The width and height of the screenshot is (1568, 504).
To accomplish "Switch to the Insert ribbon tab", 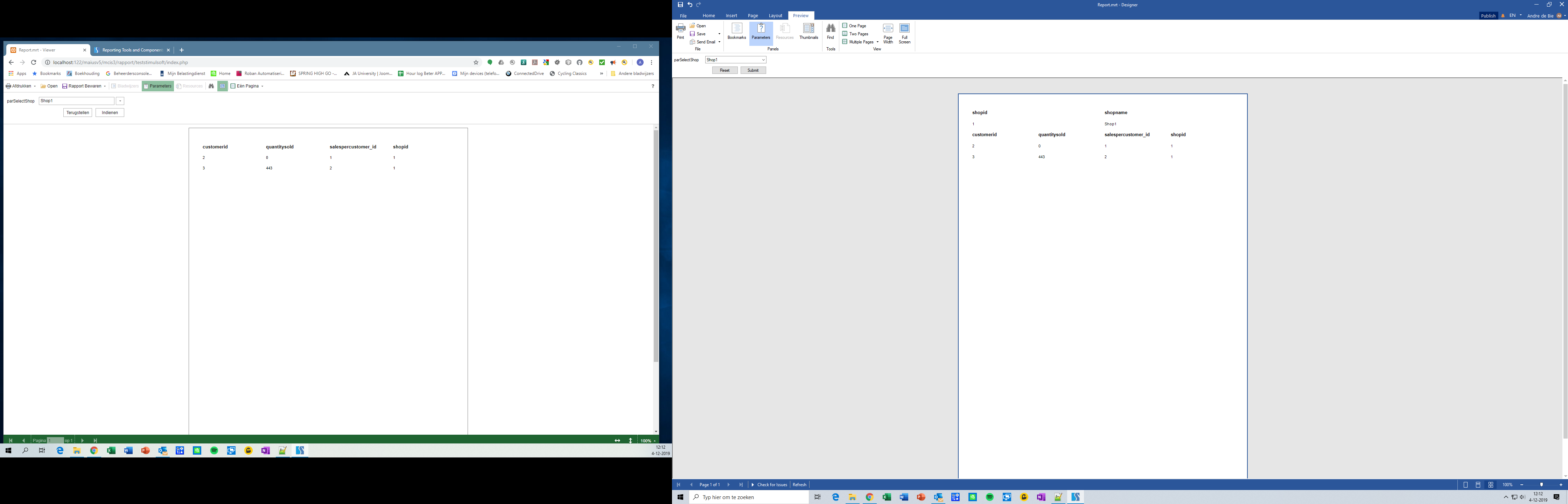I will pyautogui.click(x=731, y=16).
